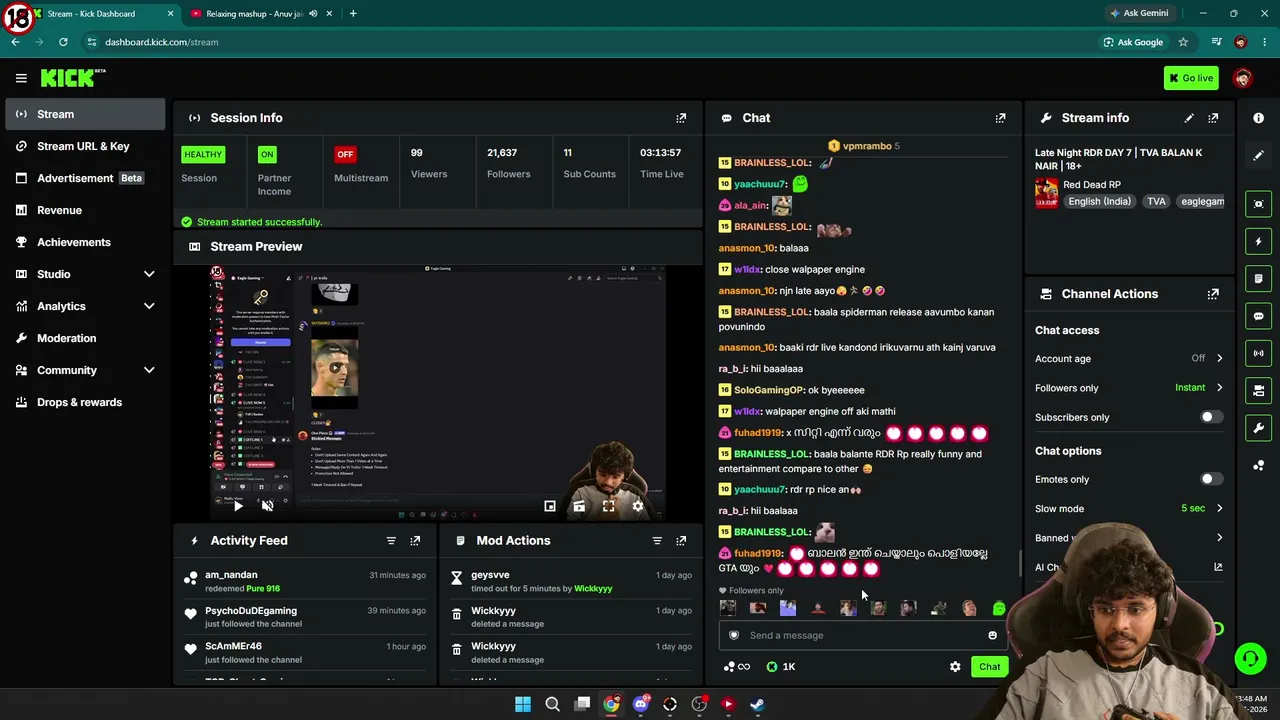Viewport: 1280px width, 720px height.
Task: Toggle the stream preview widget in right rail
Action: coord(1258,204)
